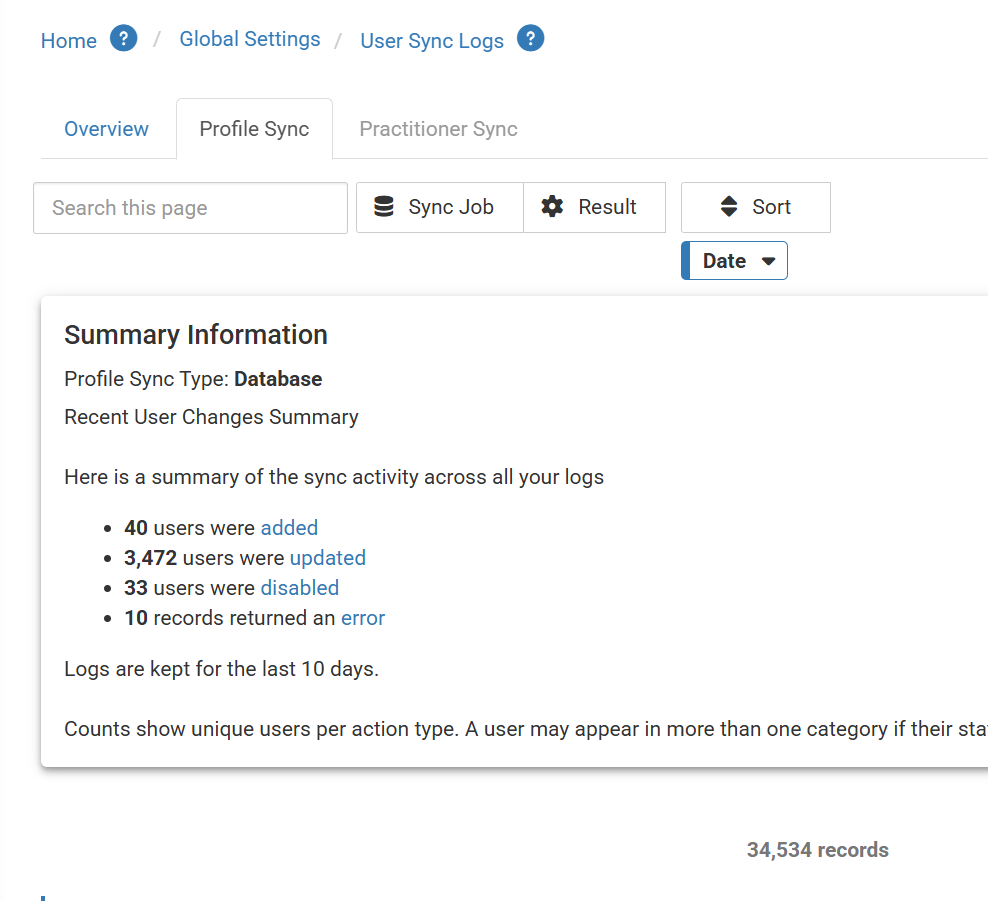
Task: Expand the Date sort dropdown
Action: (735, 261)
